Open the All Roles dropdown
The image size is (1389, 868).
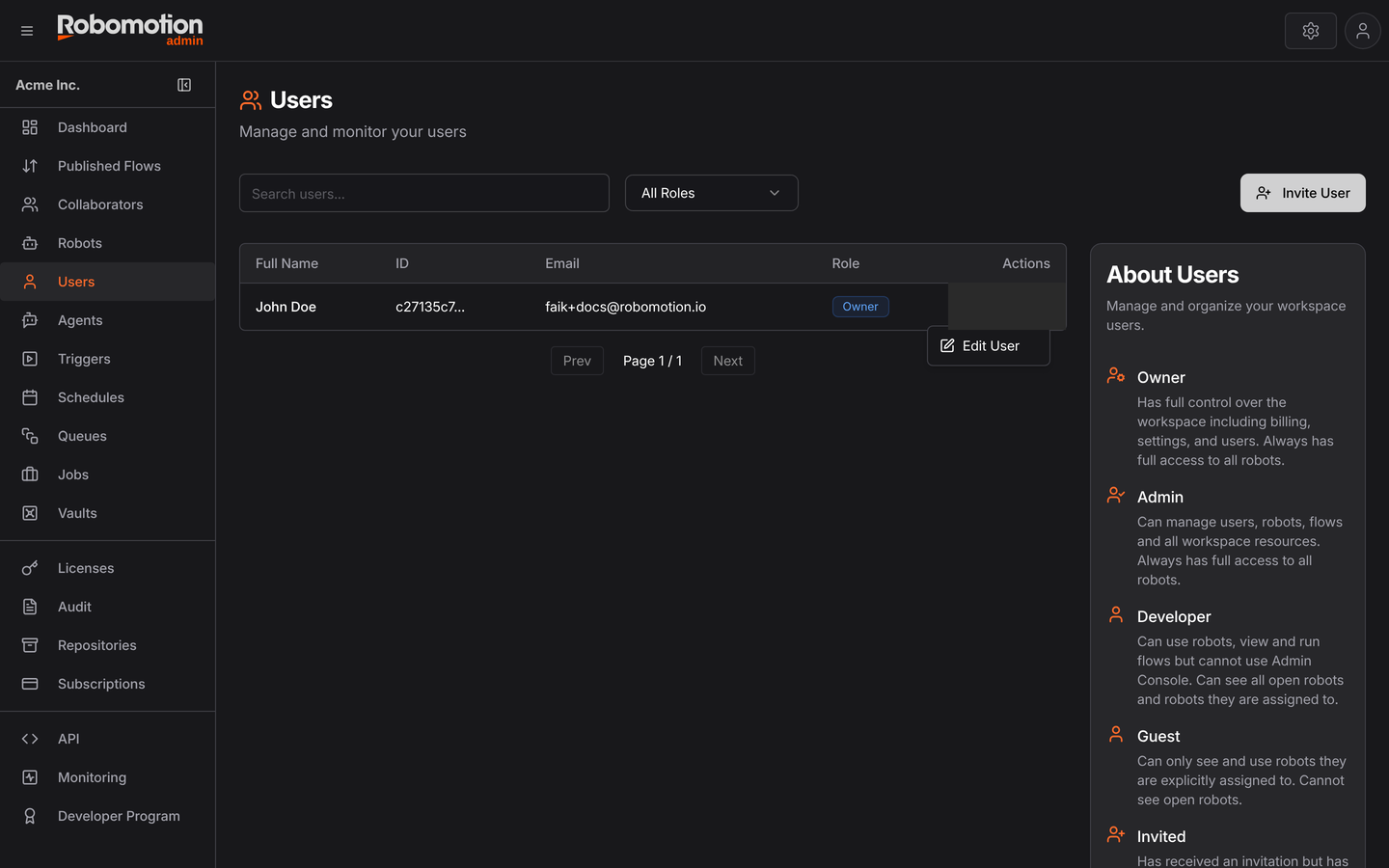712,193
